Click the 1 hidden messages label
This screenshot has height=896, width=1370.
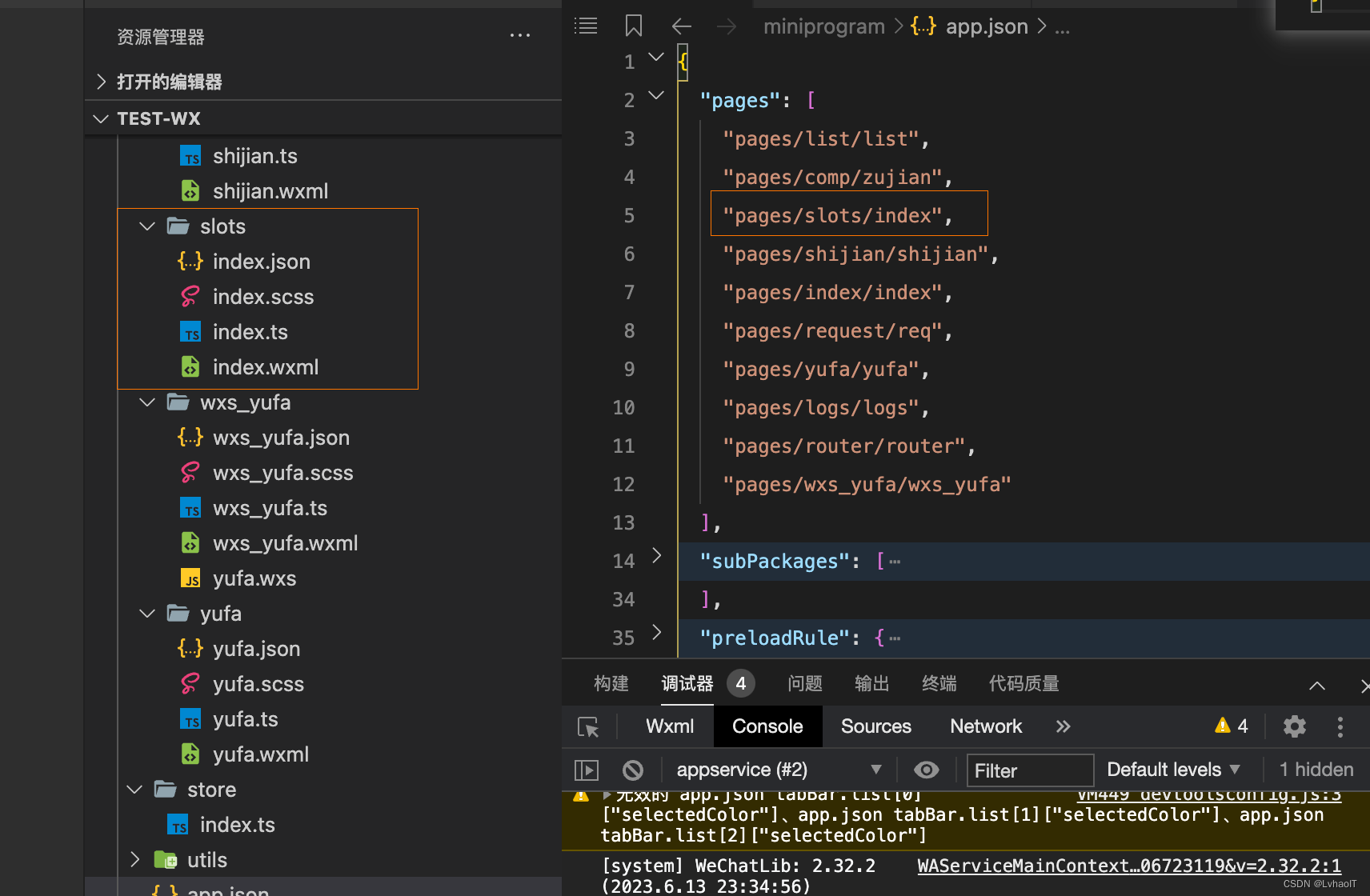(x=1316, y=770)
